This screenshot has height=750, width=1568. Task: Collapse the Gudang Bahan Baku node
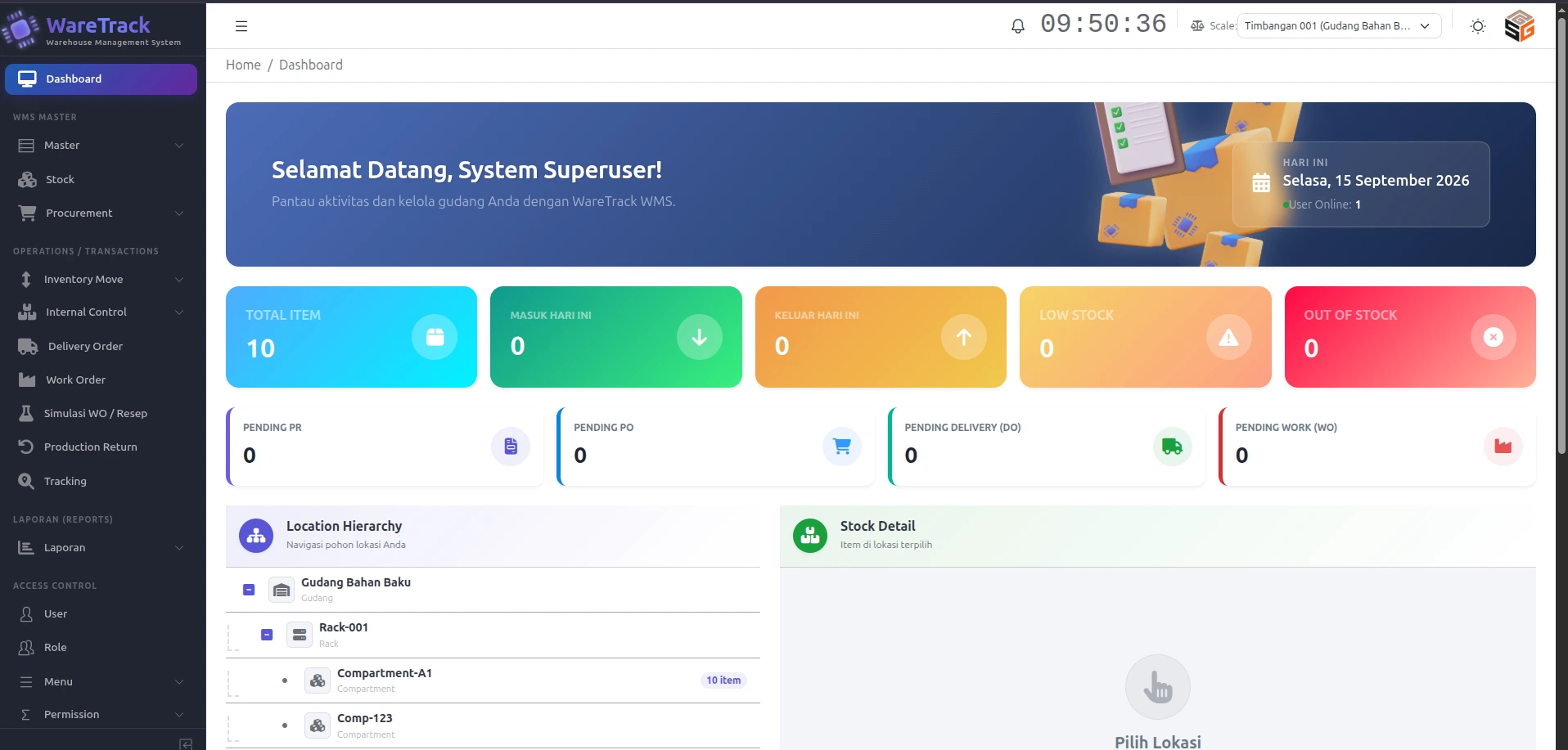tap(249, 590)
